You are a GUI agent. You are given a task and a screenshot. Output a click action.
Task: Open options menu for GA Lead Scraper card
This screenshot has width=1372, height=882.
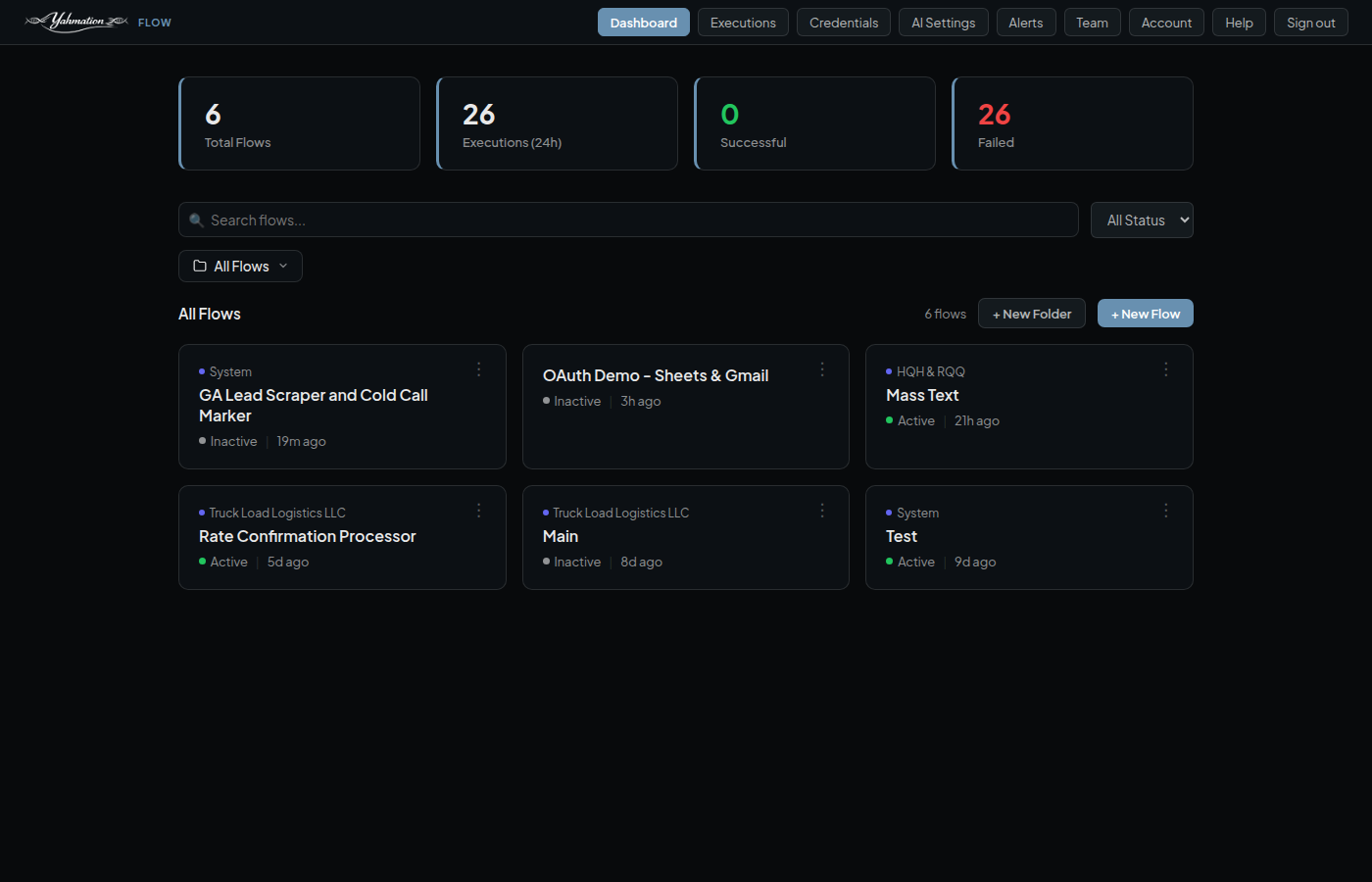479,369
